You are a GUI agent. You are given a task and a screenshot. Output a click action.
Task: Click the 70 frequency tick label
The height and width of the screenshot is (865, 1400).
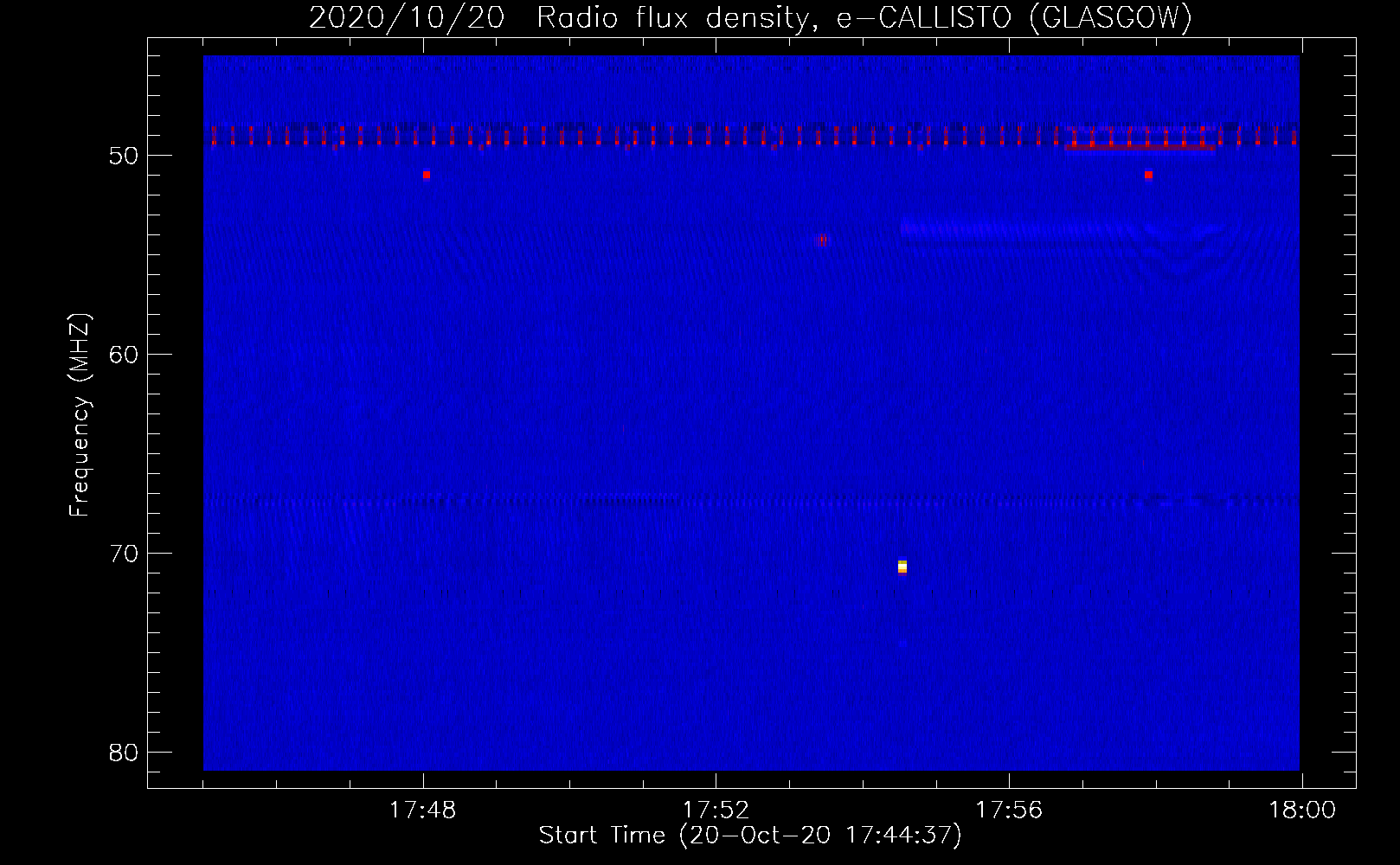[x=124, y=554]
